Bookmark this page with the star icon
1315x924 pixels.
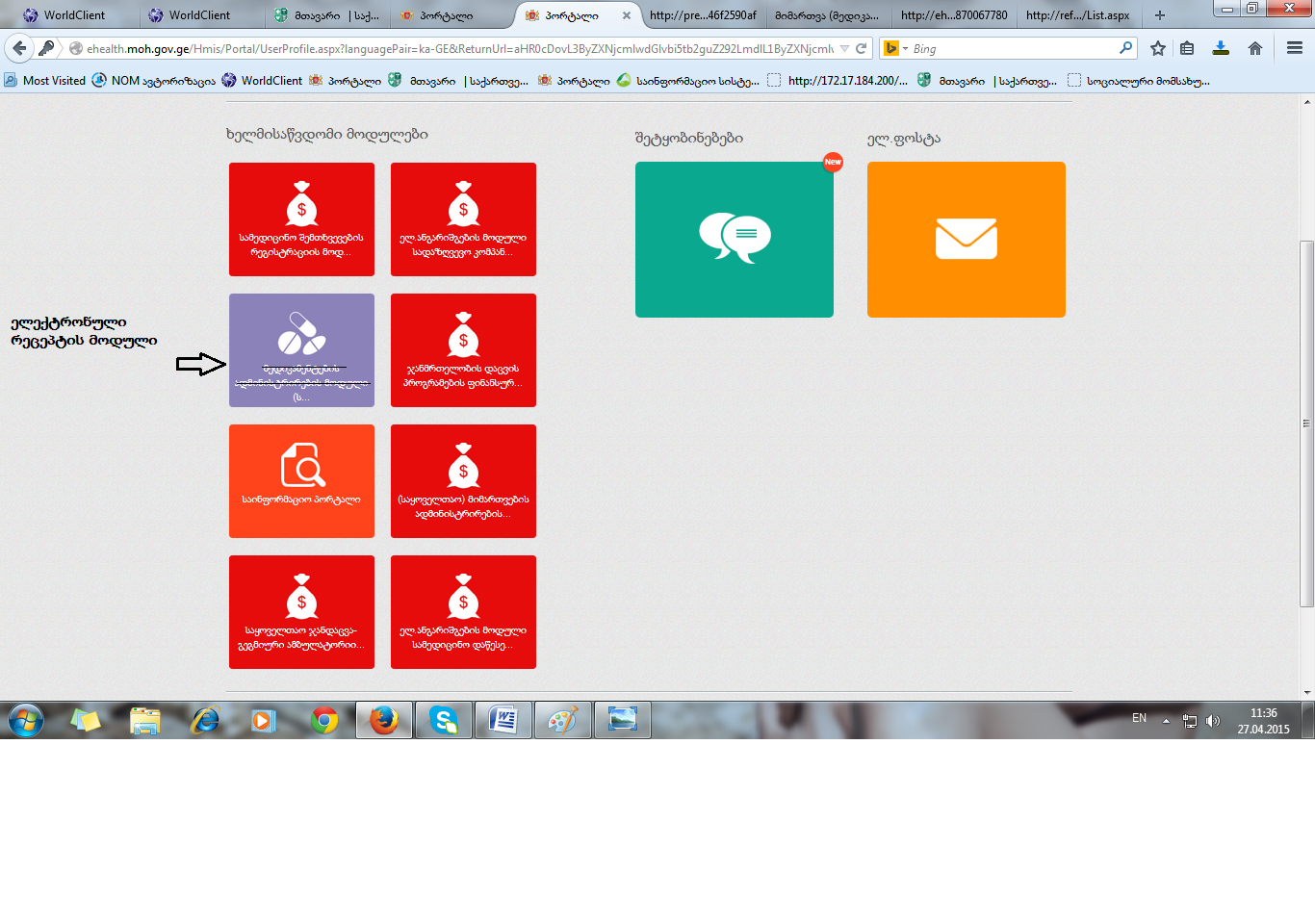click(x=1157, y=48)
